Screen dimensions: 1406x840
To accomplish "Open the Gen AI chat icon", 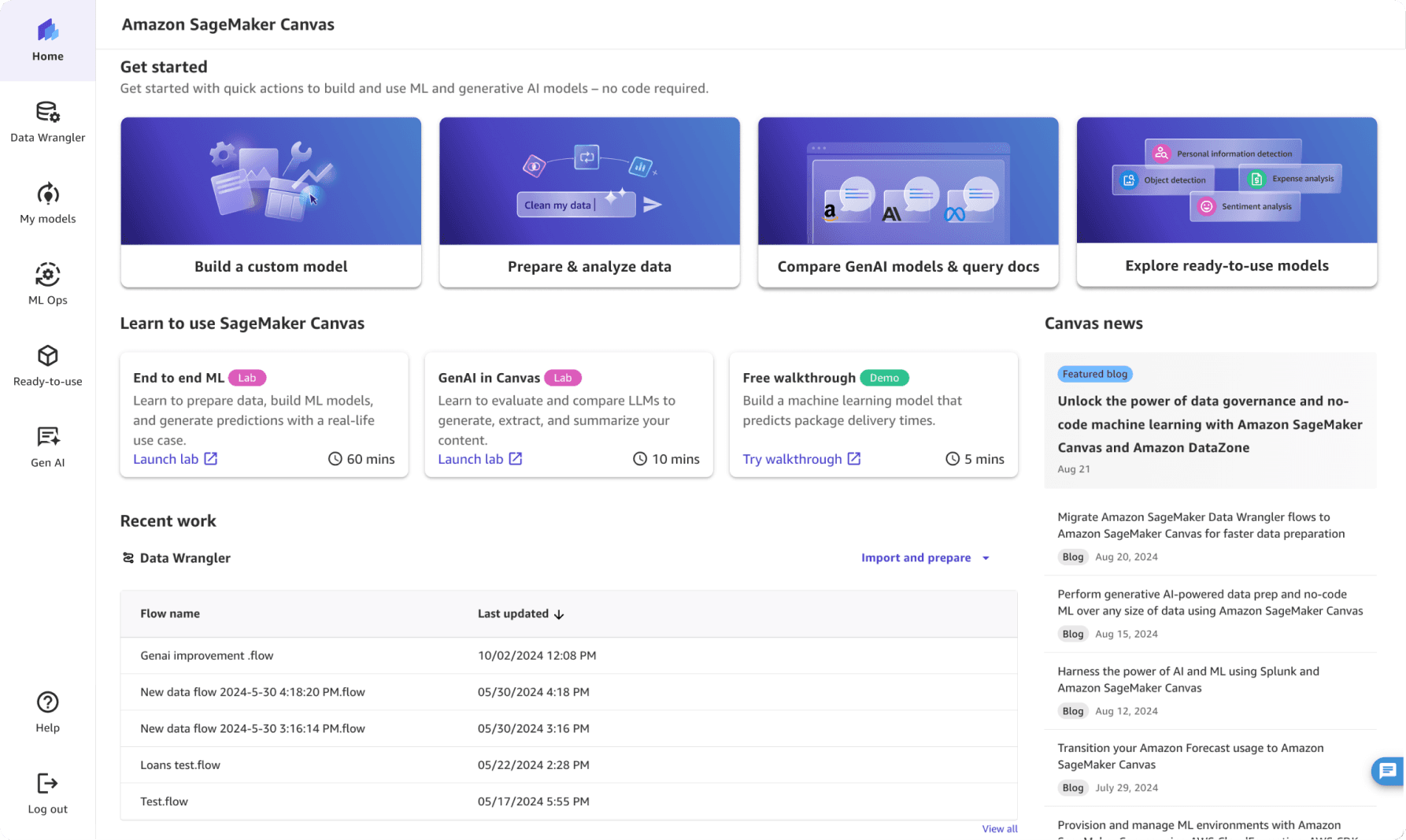I will tap(48, 437).
